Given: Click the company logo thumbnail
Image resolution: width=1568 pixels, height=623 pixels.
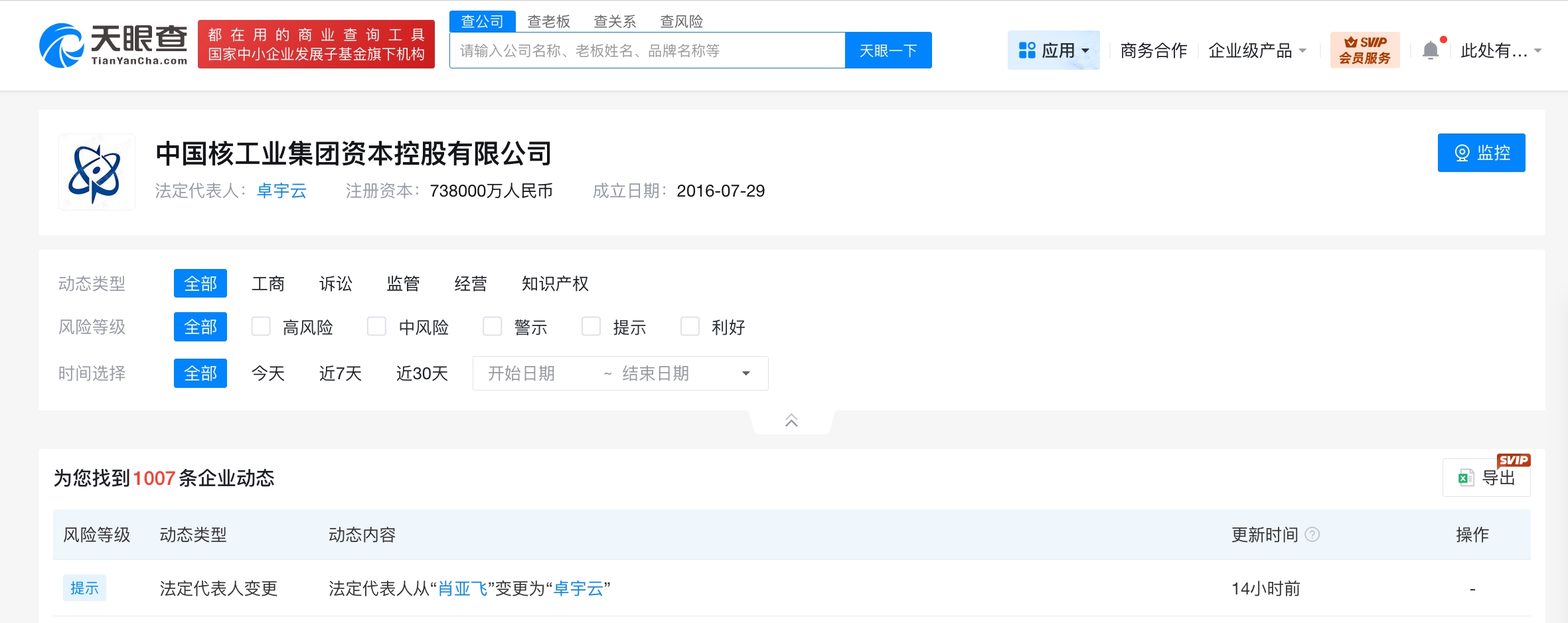Looking at the screenshot, I should coord(97,173).
